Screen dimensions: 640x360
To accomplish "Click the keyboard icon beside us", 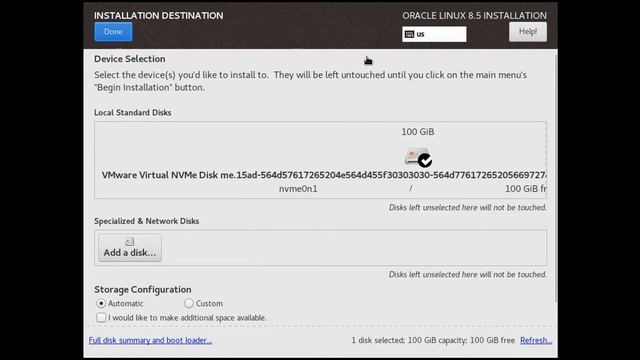I will click(409, 34).
